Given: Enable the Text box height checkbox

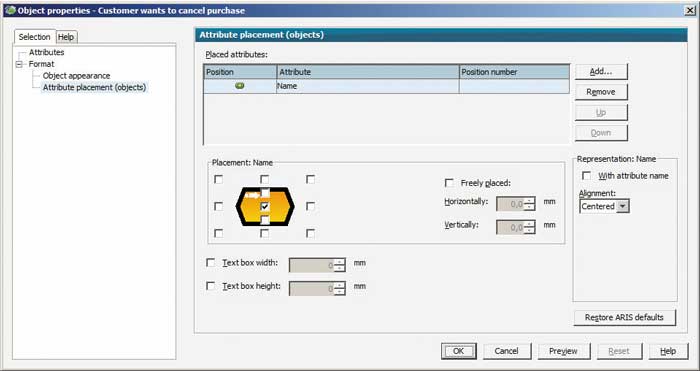Looking at the screenshot, I should point(210,286).
